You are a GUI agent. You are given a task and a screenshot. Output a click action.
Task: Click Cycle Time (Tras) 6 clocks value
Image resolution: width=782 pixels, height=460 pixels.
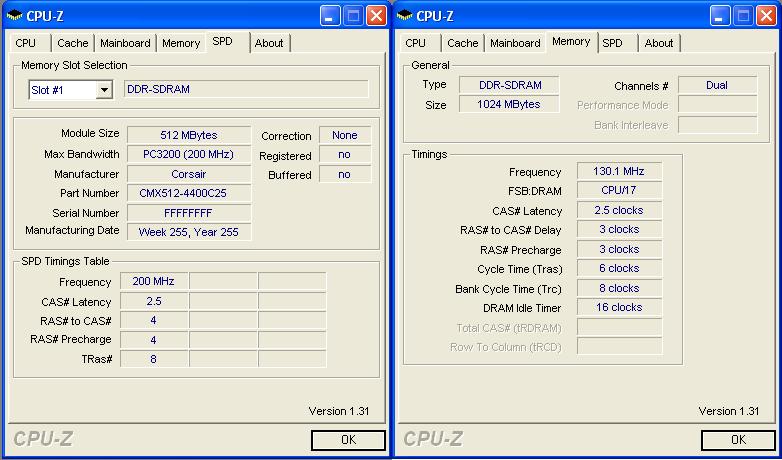click(x=619, y=268)
